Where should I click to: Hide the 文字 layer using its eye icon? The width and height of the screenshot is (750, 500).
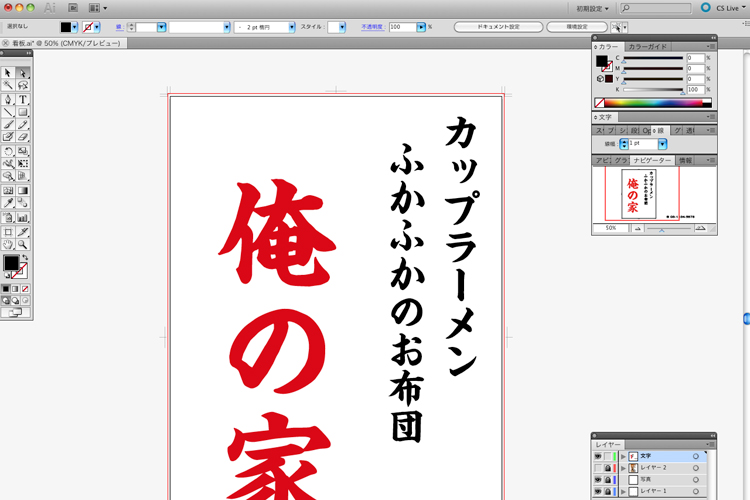pos(598,456)
